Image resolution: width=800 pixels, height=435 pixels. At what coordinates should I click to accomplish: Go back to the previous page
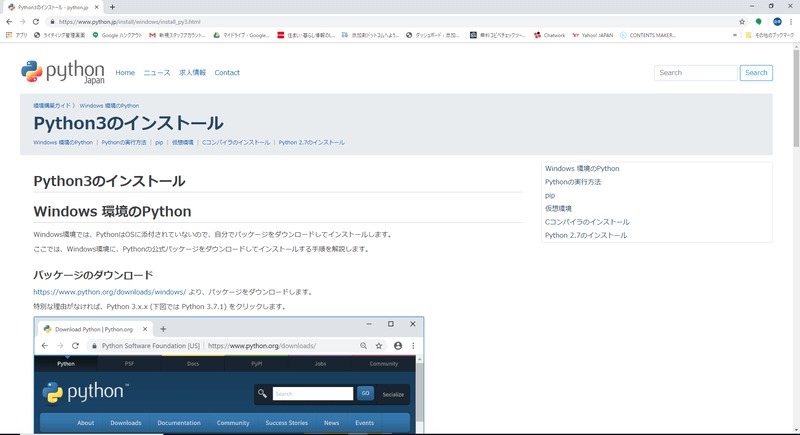[9, 22]
